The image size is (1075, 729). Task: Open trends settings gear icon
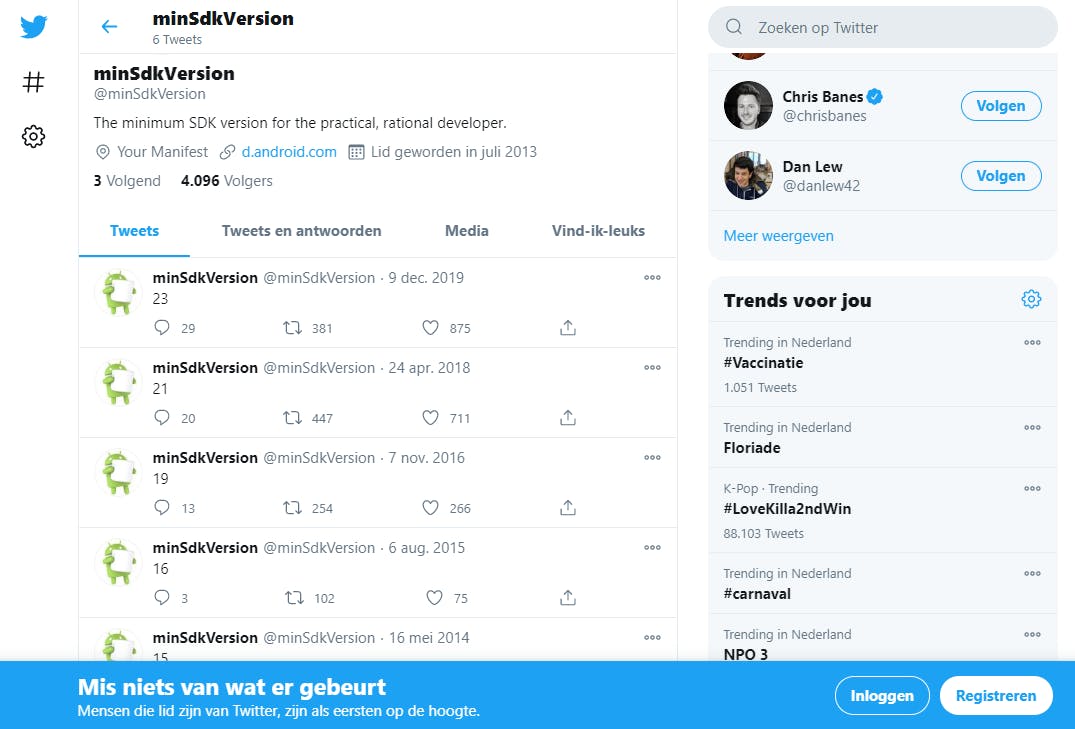pyautogui.click(x=1031, y=299)
